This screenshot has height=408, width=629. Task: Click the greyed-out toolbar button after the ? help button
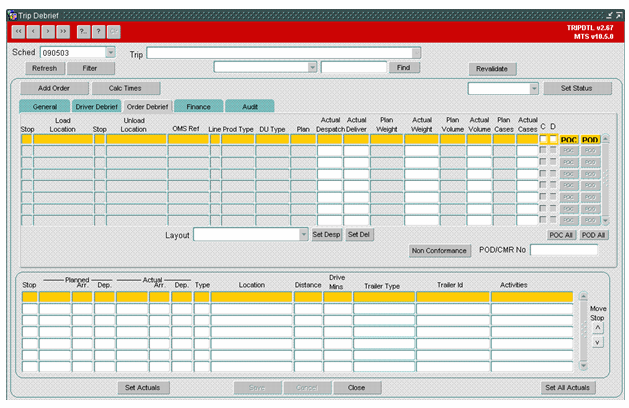tap(114, 32)
